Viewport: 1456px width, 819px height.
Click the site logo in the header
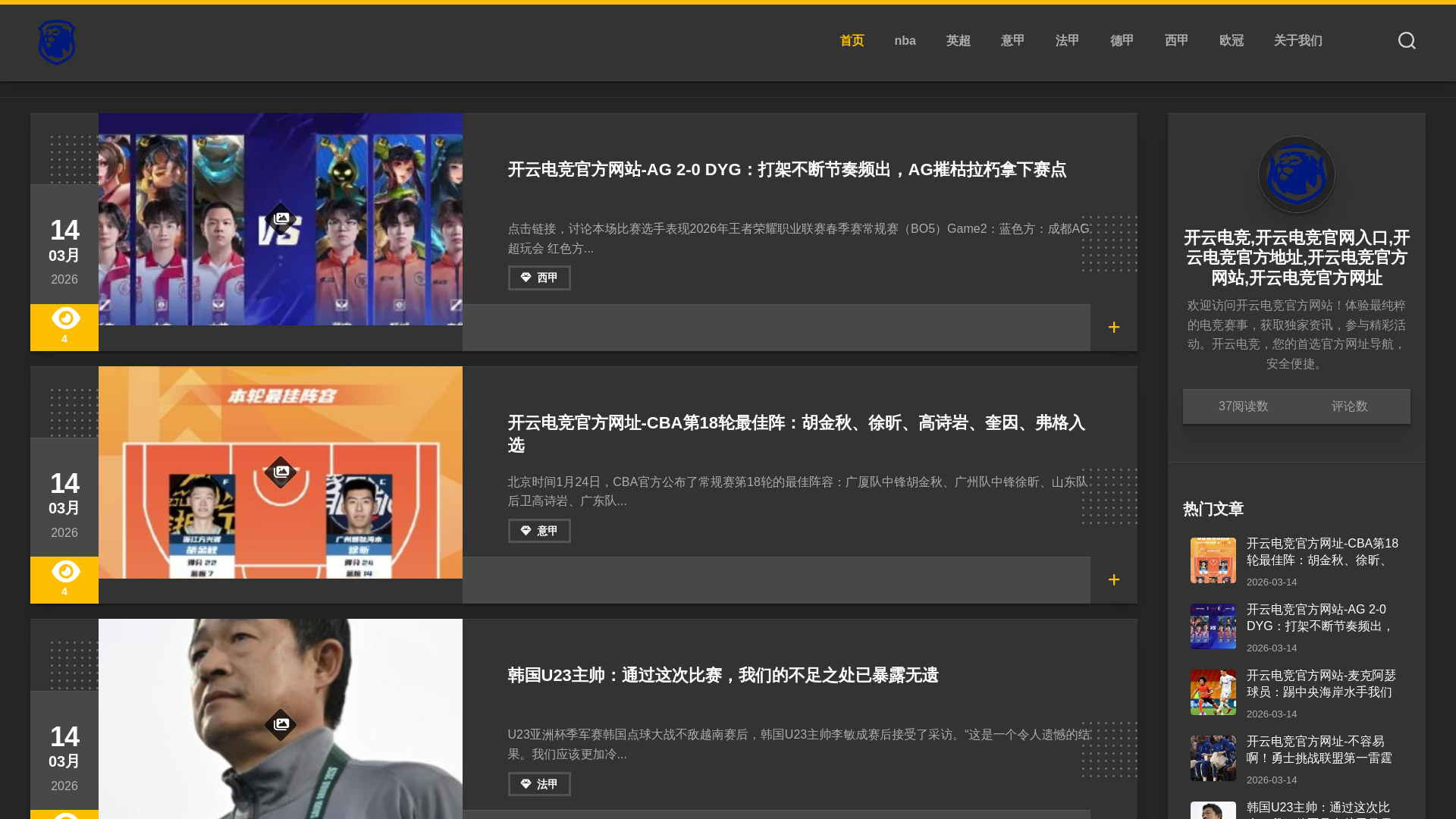(57, 42)
